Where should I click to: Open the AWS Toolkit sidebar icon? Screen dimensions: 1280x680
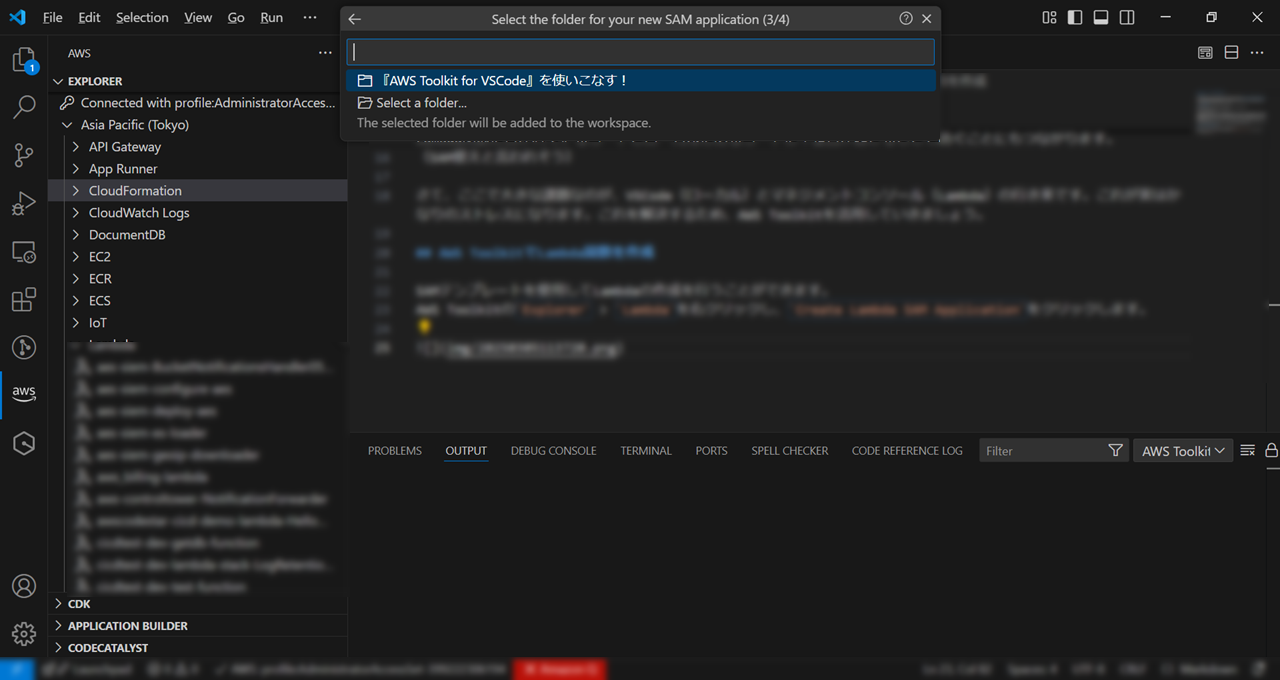pos(23,392)
